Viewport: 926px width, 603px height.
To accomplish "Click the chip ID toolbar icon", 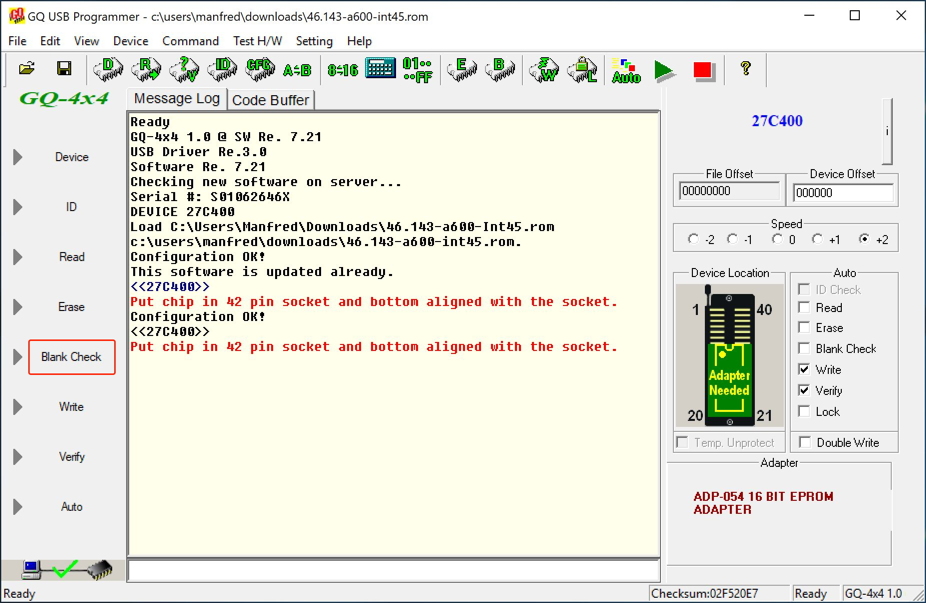I will tap(222, 69).
